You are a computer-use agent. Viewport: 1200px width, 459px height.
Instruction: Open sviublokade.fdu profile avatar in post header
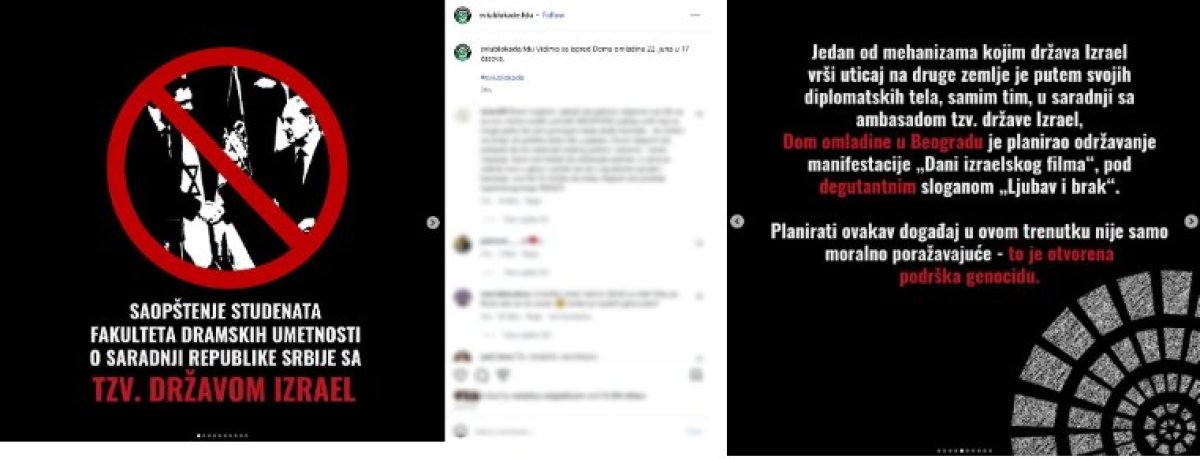462,15
